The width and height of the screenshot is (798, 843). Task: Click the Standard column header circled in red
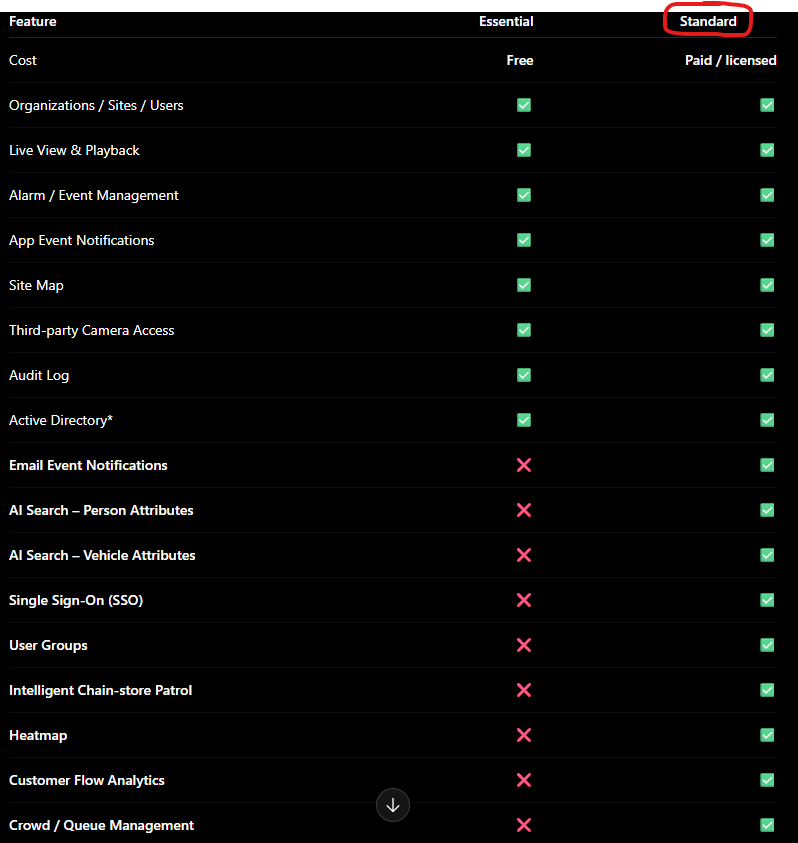(708, 22)
